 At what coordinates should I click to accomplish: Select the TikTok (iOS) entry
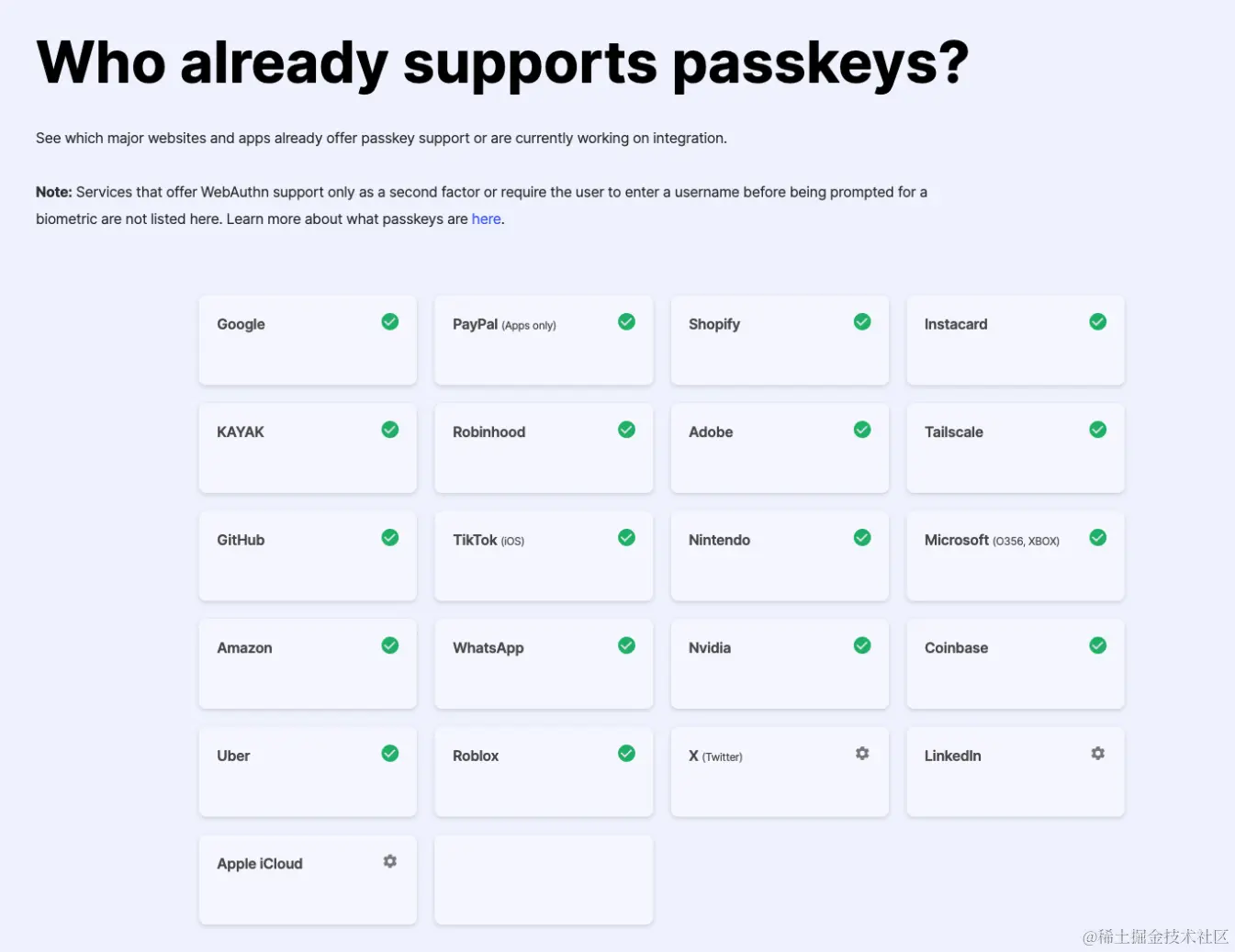click(543, 556)
